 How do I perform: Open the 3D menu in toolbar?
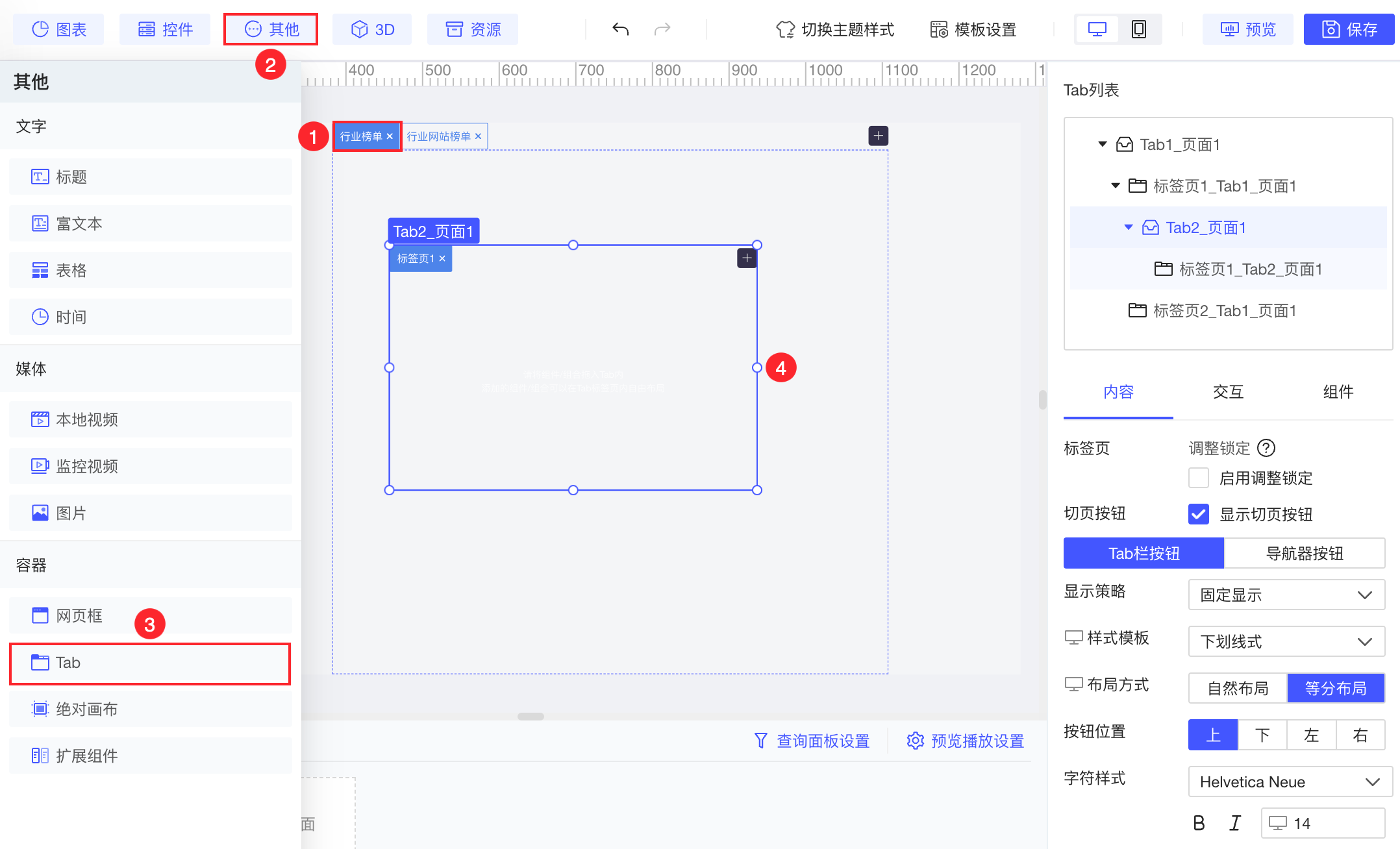pos(372,29)
